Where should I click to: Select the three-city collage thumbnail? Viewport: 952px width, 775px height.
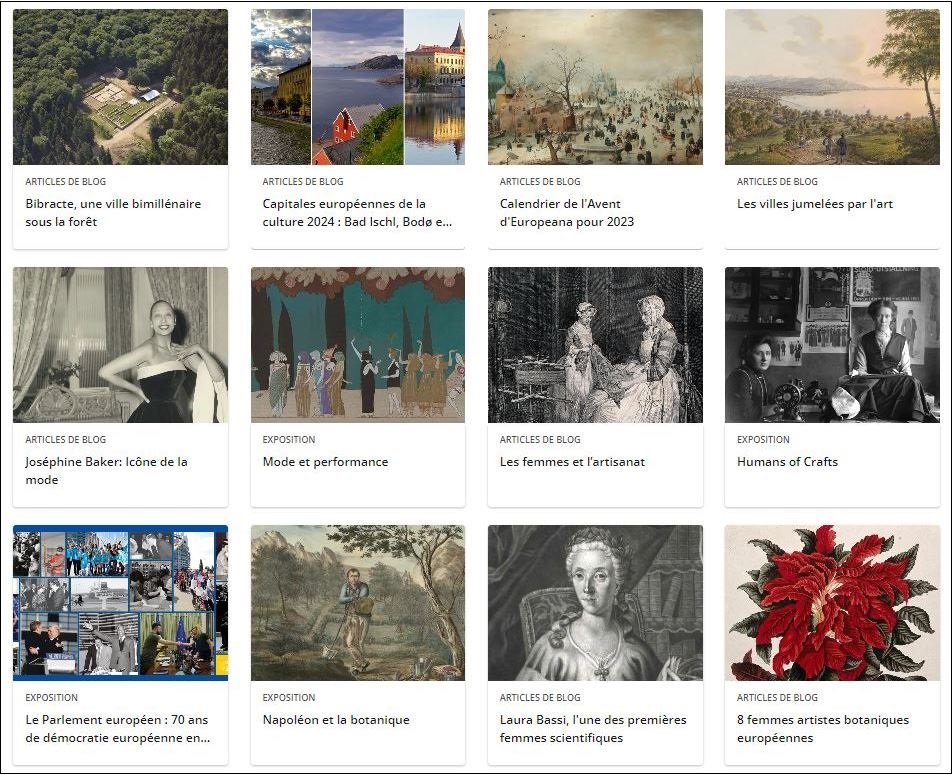pos(358,87)
